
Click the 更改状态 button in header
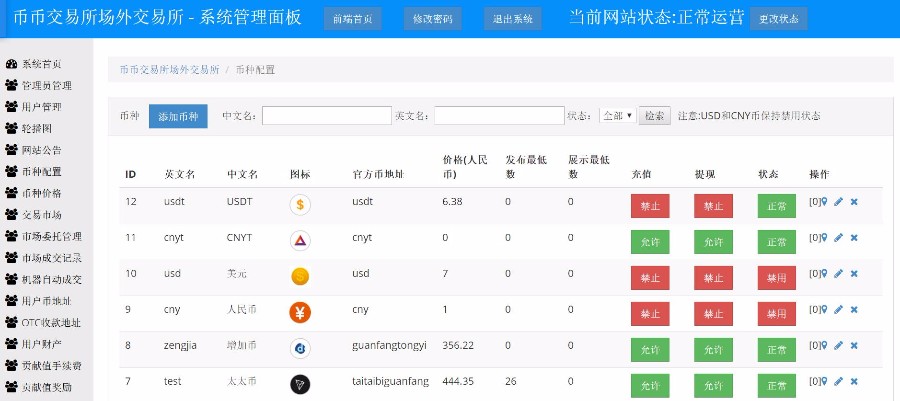[x=777, y=19]
